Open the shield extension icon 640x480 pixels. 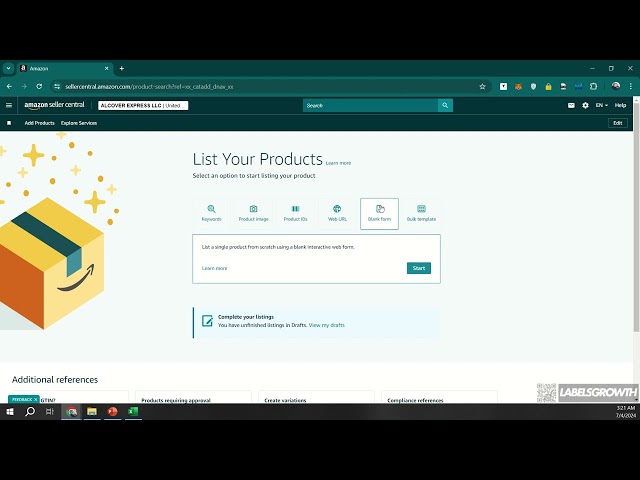[x=533, y=87]
